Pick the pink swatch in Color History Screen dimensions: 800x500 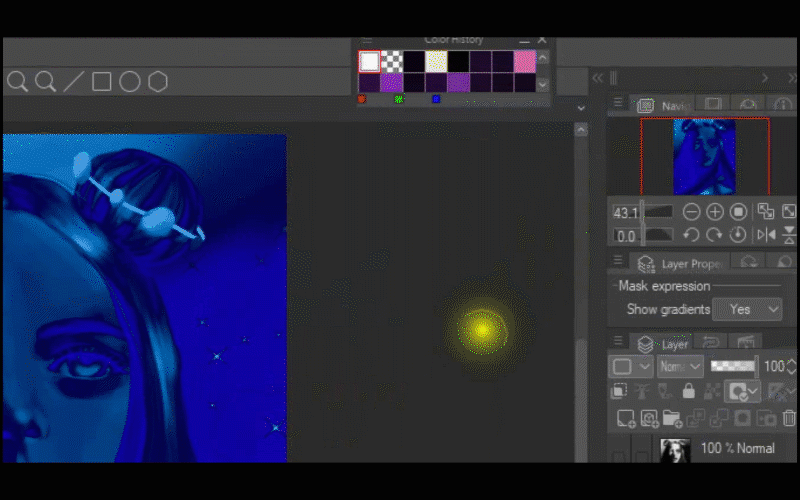click(525, 62)
